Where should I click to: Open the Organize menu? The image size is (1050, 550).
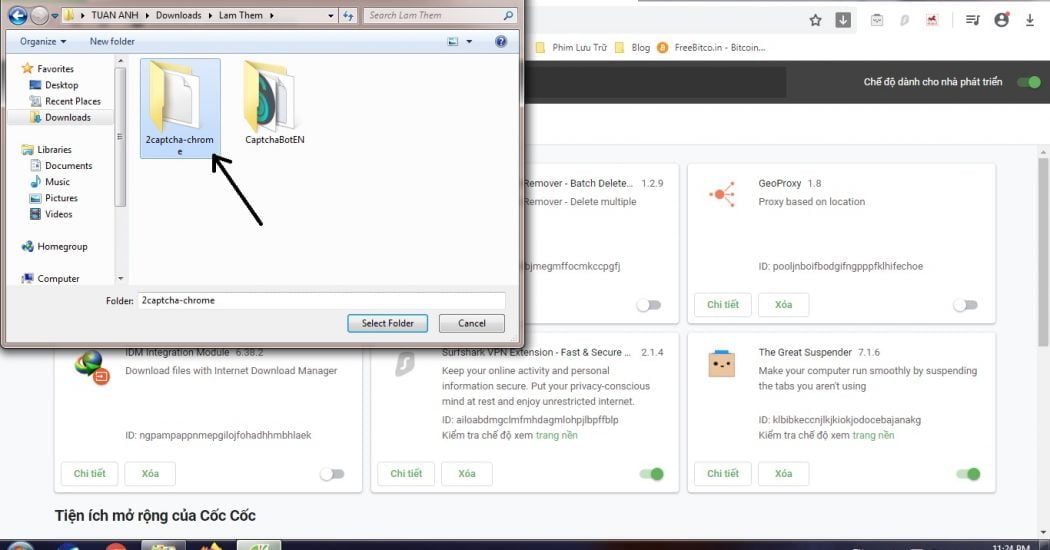[x=43, y=42]
